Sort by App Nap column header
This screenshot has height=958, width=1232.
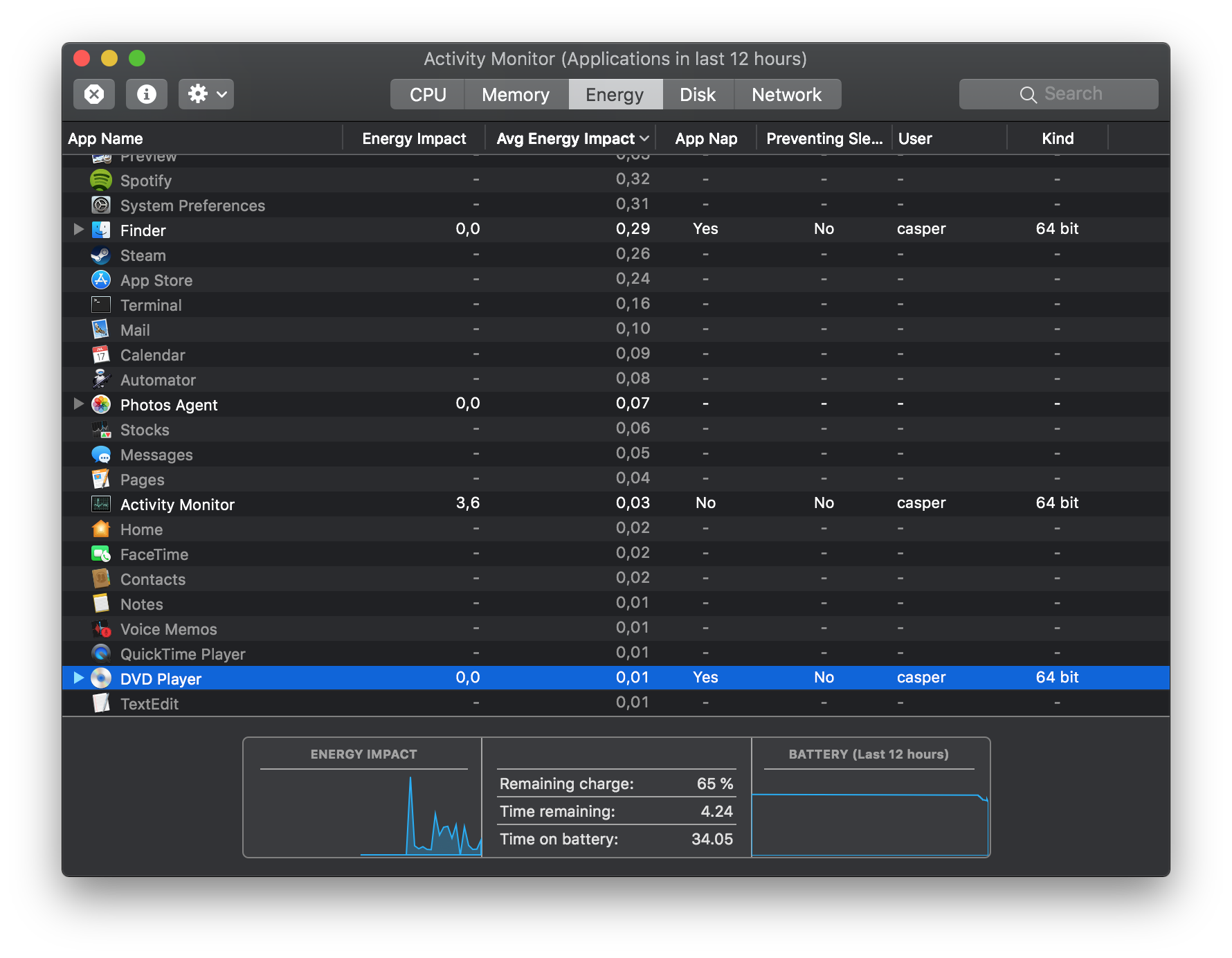click(x=706, y=138)
